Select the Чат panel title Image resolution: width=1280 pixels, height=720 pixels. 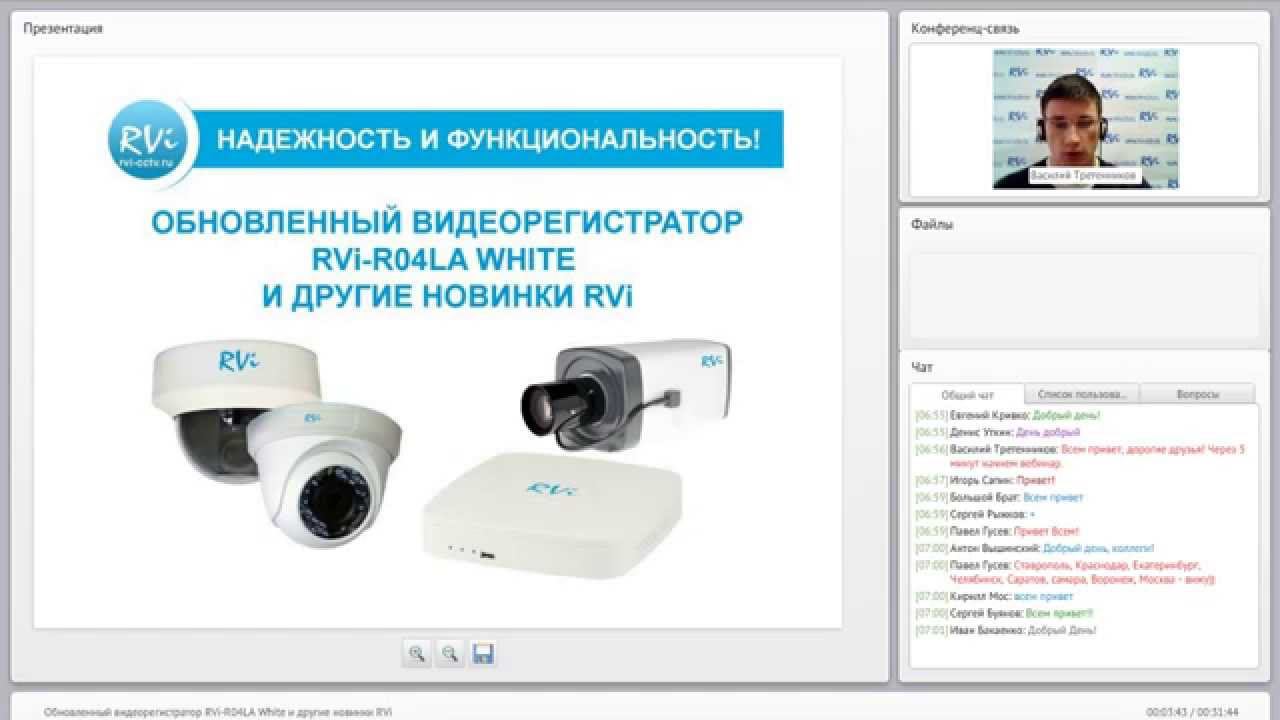922,368
